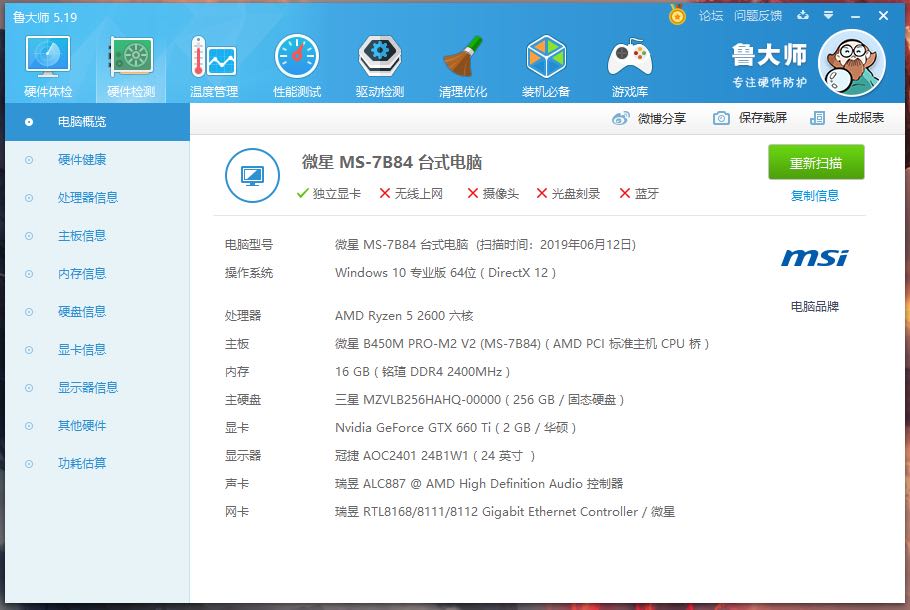910x610 pixels.
Task: Click 微博分享 share text
Action: pyautogui.click(x=662, y=118)
